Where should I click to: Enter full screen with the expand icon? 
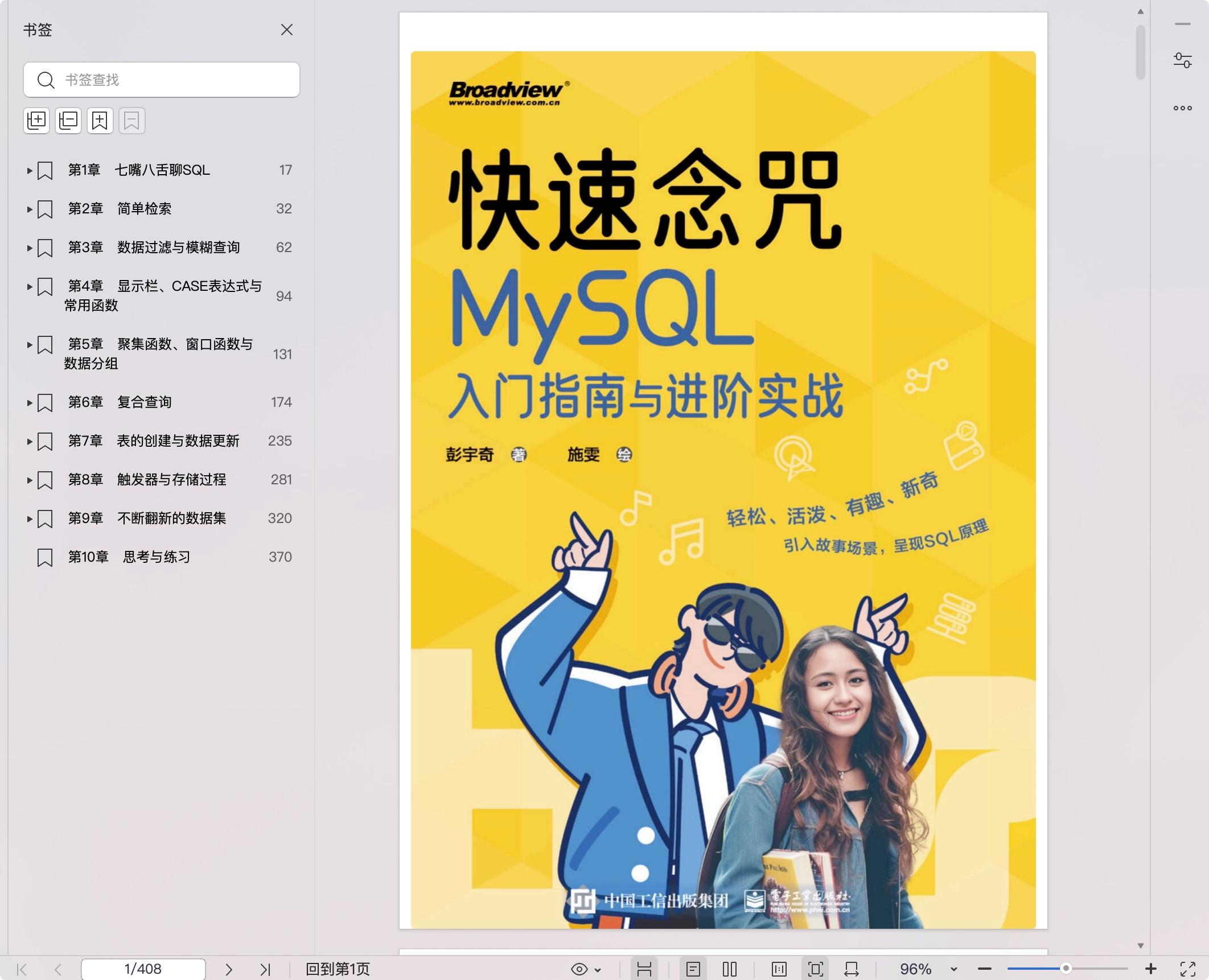[1188, 969]
